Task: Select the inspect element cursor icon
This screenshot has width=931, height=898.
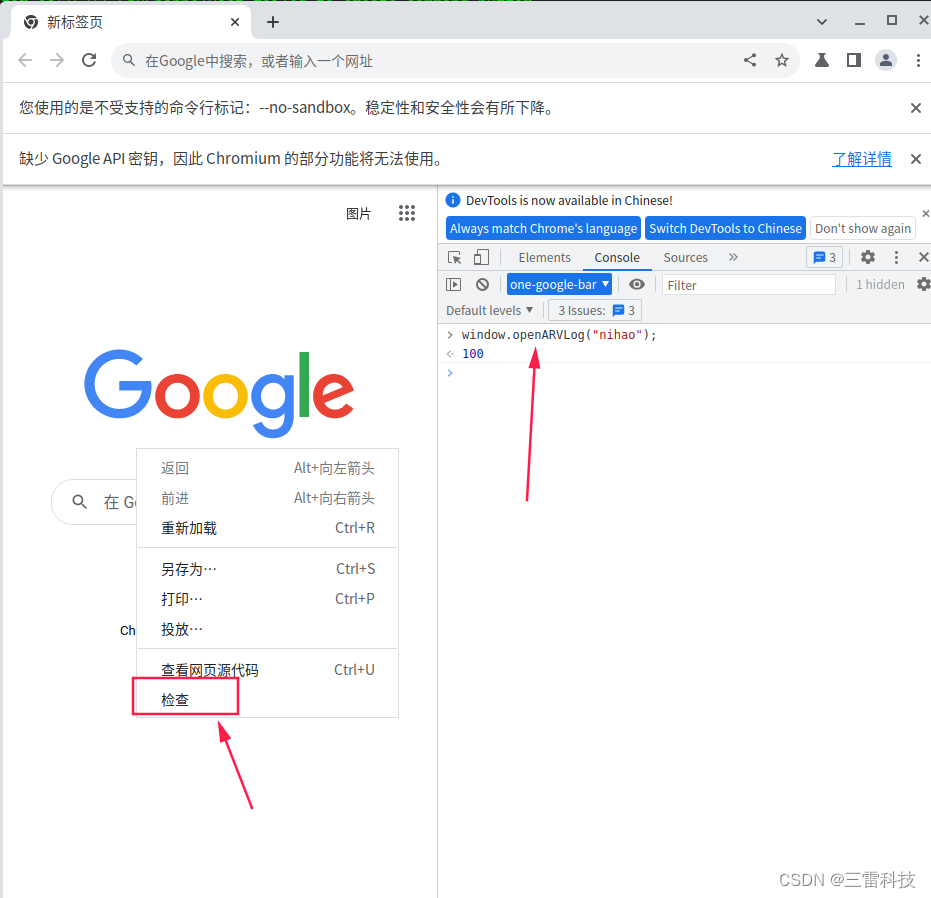Action: pyautogui.click(x=455, y=257)
